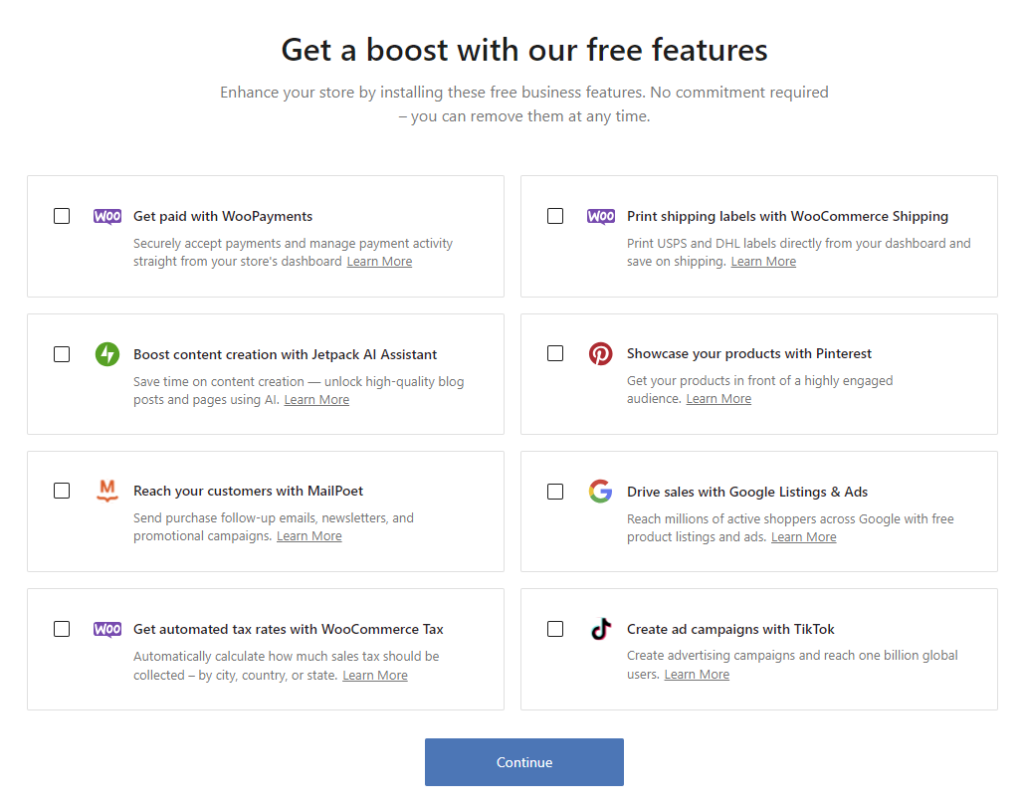Enable Create ad campaigns with TikTok

(x=555, y=629)
